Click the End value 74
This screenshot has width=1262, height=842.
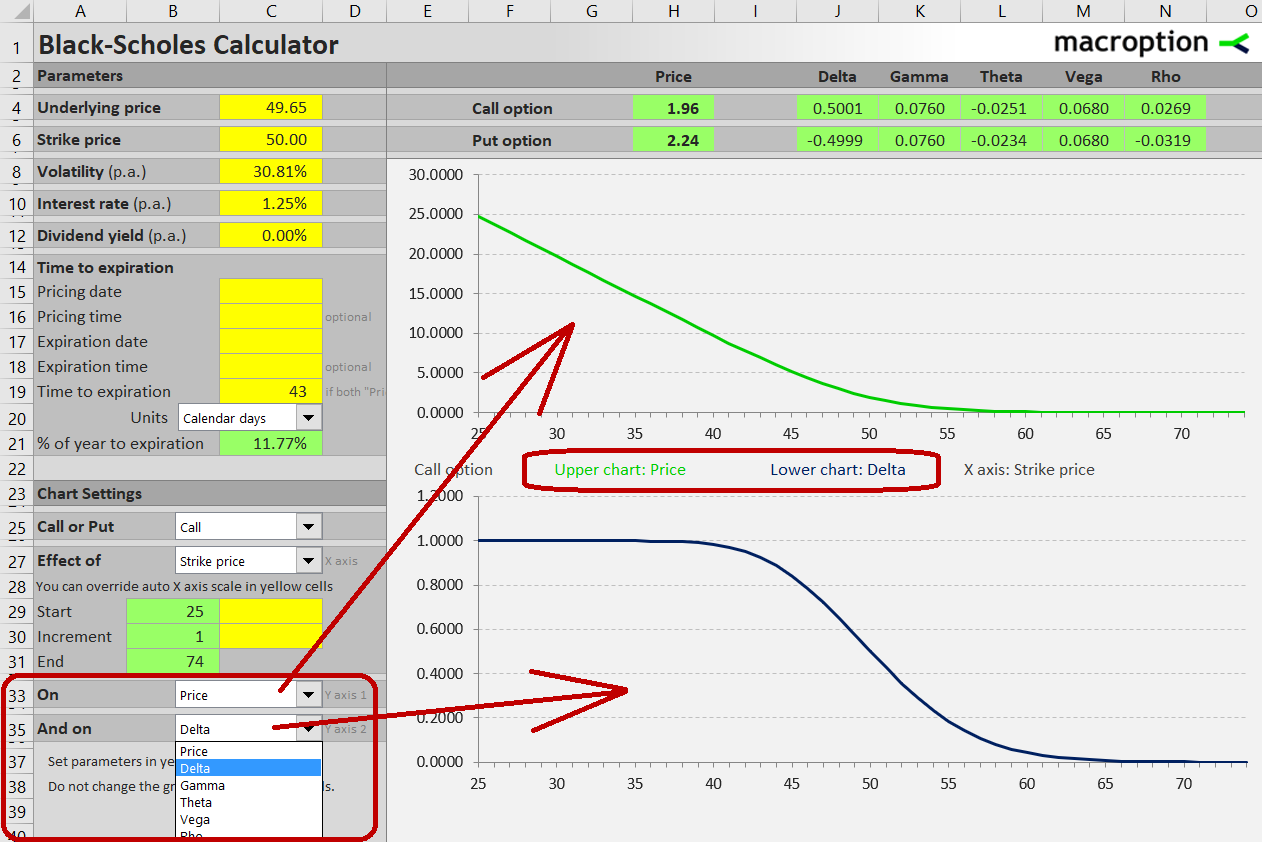click(x=172, y=661)
